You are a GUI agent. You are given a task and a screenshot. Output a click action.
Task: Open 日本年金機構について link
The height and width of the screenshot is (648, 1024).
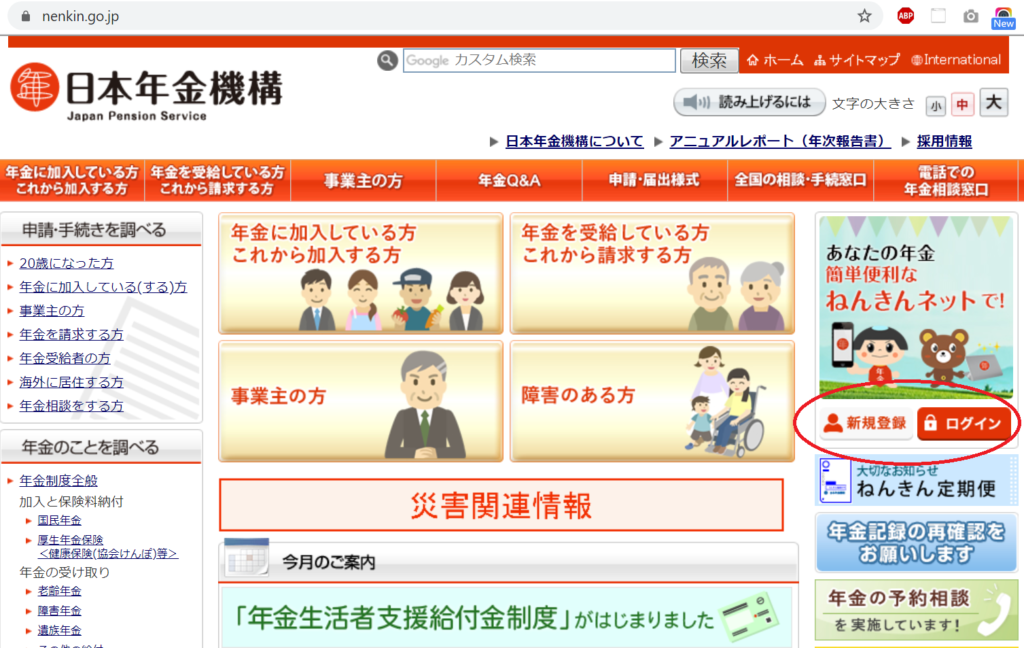[574, 141]
